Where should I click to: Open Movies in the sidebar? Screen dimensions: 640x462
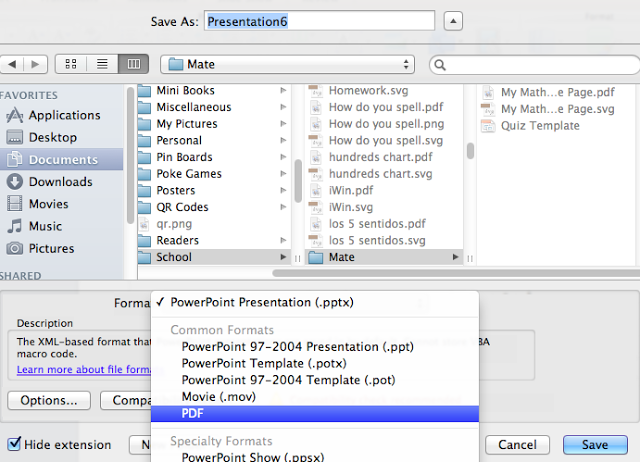61,204
